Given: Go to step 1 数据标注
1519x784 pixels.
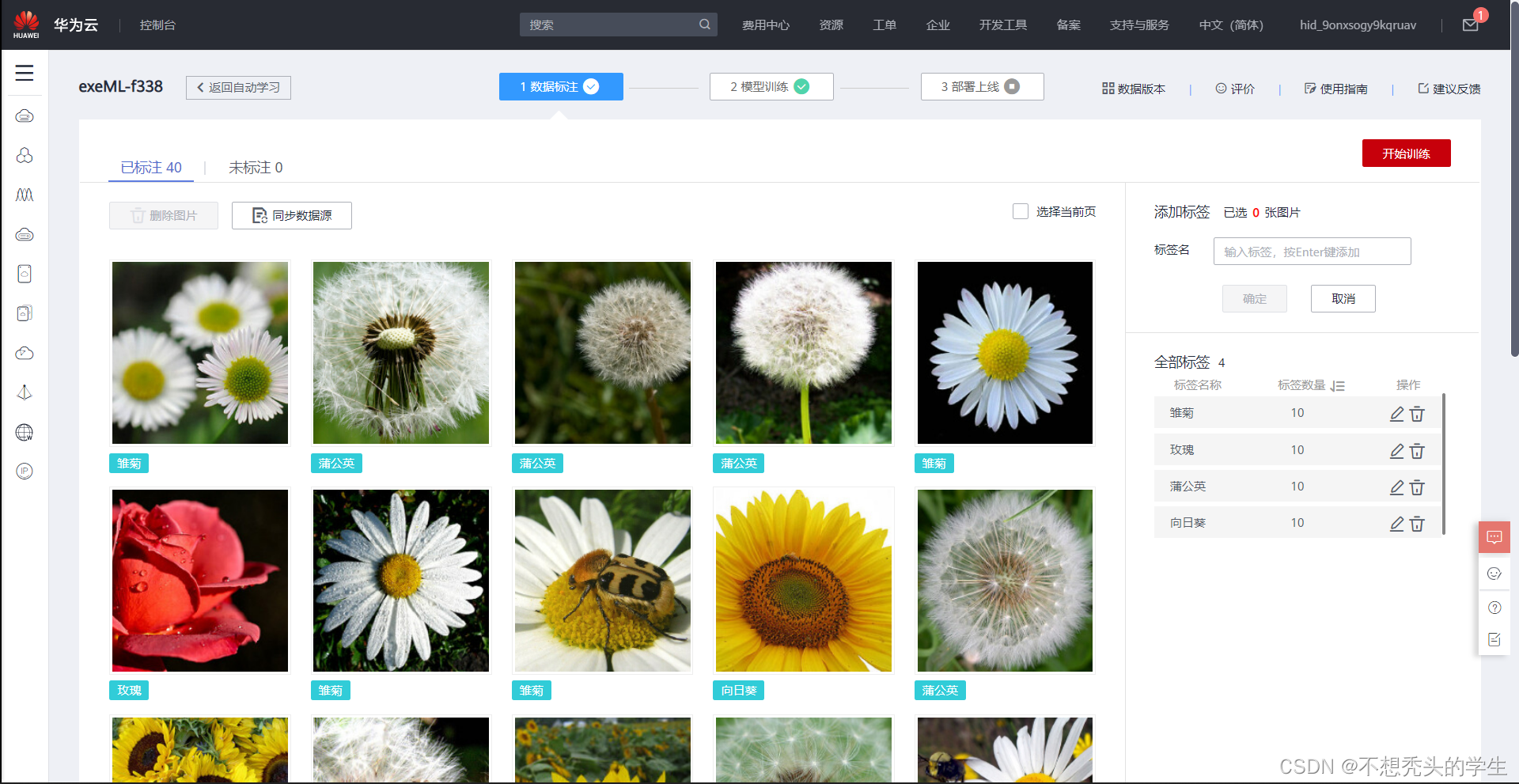Looking at the screenshot, I should 561,86.
